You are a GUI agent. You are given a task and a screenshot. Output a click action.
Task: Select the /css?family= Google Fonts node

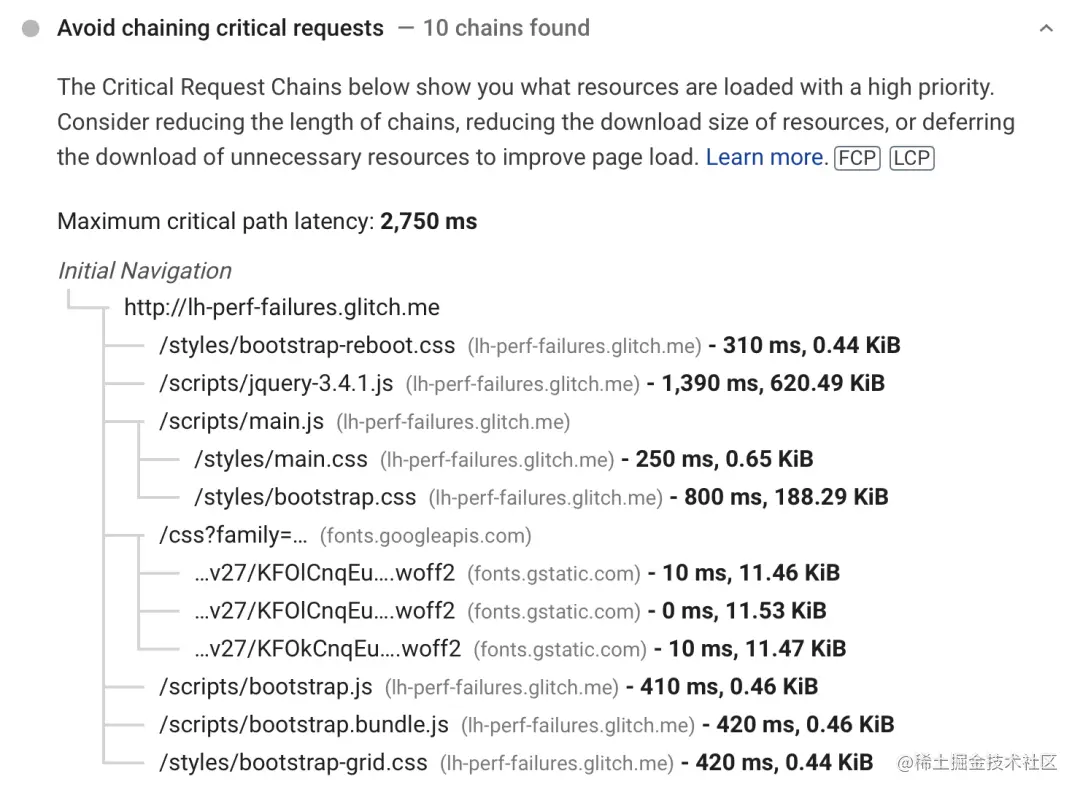[233, 535]
